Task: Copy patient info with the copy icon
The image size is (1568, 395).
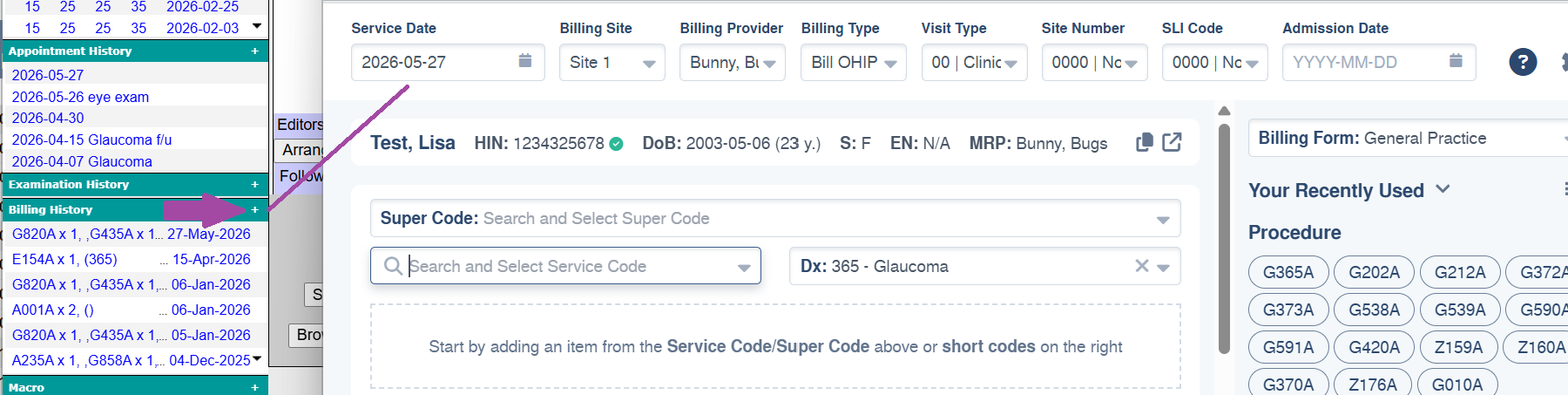Action: 1145,142
